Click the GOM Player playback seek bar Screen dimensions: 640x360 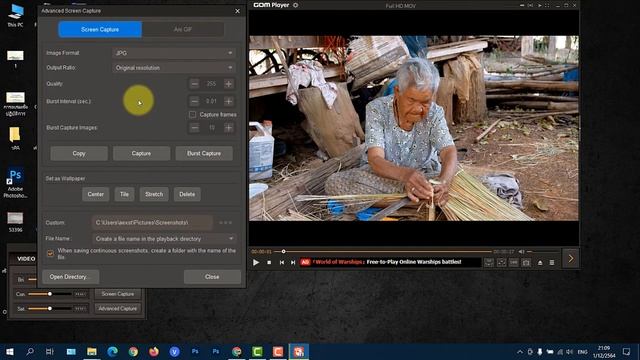click(384, 251)
